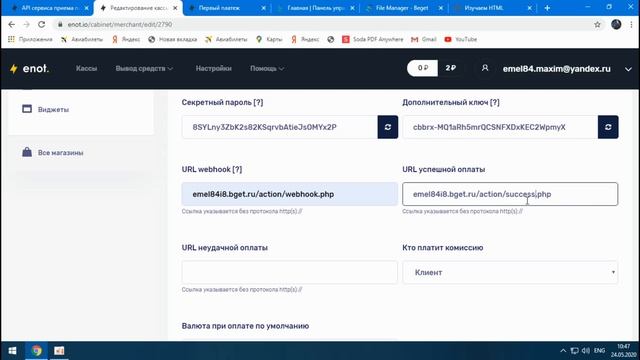This screenshot has width=640, height=360.
Task: Focus the URL успешной оплаты field
Action: 510,194
